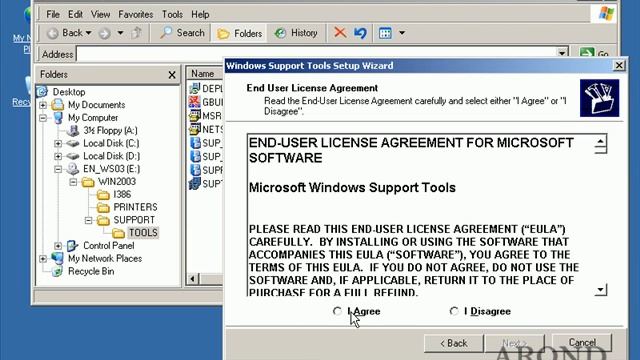Click the Local Disk (D:) drive icon

click(73, 156)
